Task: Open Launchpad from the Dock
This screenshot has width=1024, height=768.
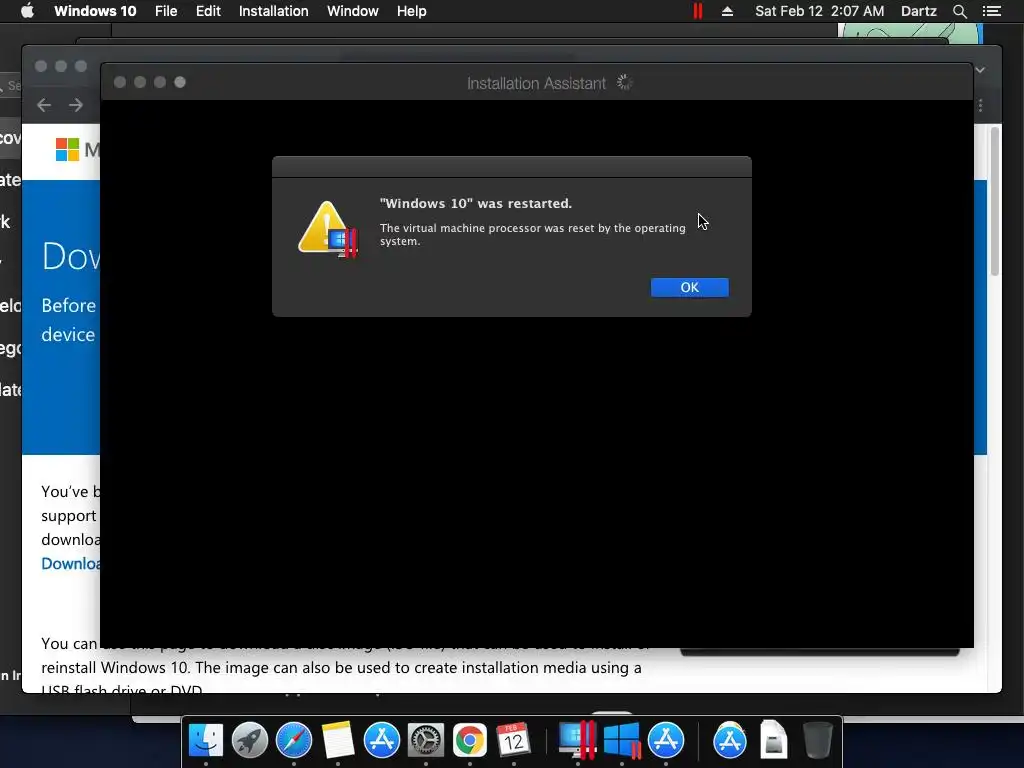Action: (249, 740)
